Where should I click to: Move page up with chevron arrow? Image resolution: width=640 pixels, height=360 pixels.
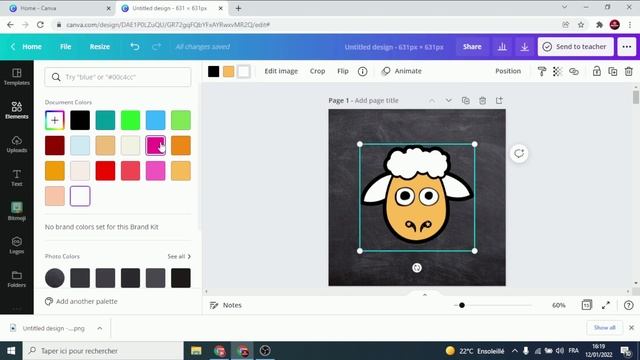(x=431, y=100)
